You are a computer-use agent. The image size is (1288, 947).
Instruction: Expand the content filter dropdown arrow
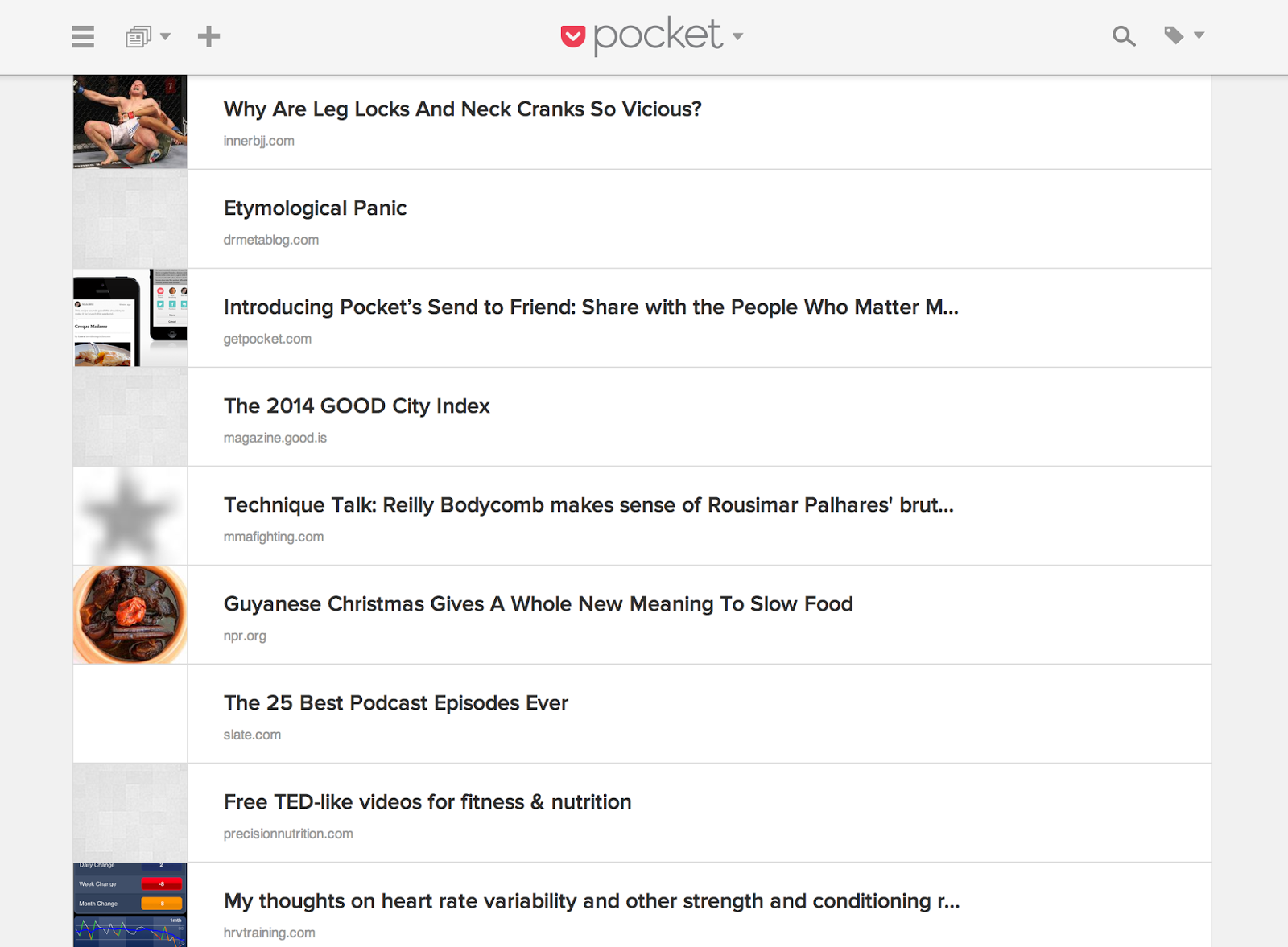[x=166, y=36]
